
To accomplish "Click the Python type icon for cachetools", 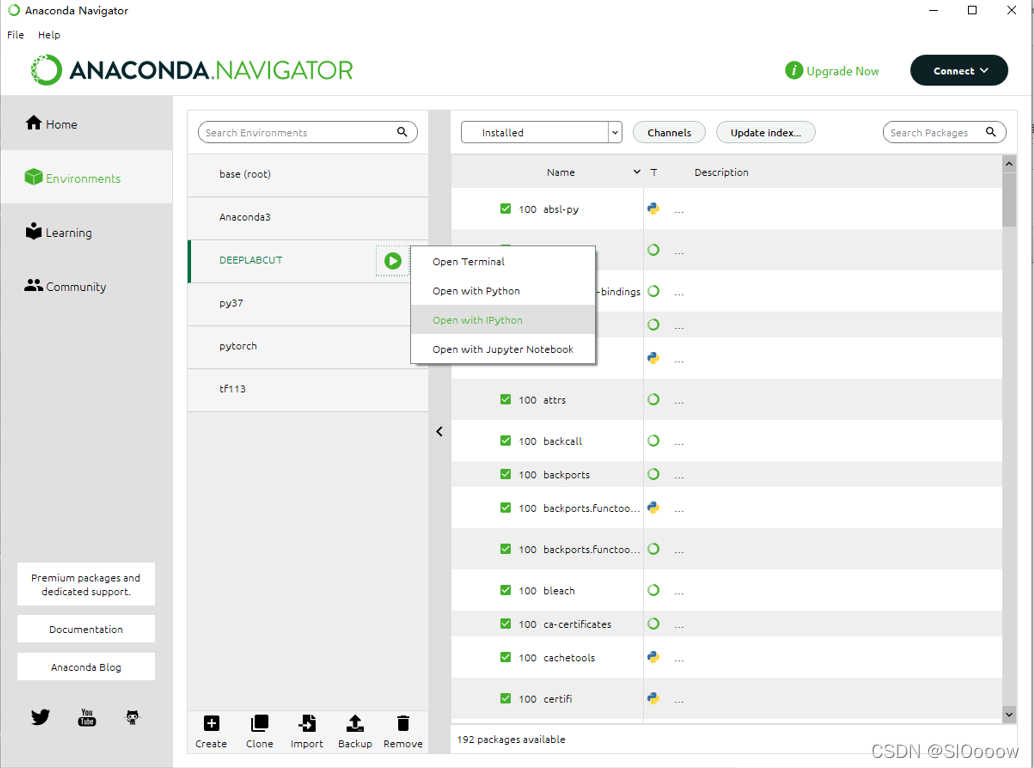I will click(x=653, y=657).
